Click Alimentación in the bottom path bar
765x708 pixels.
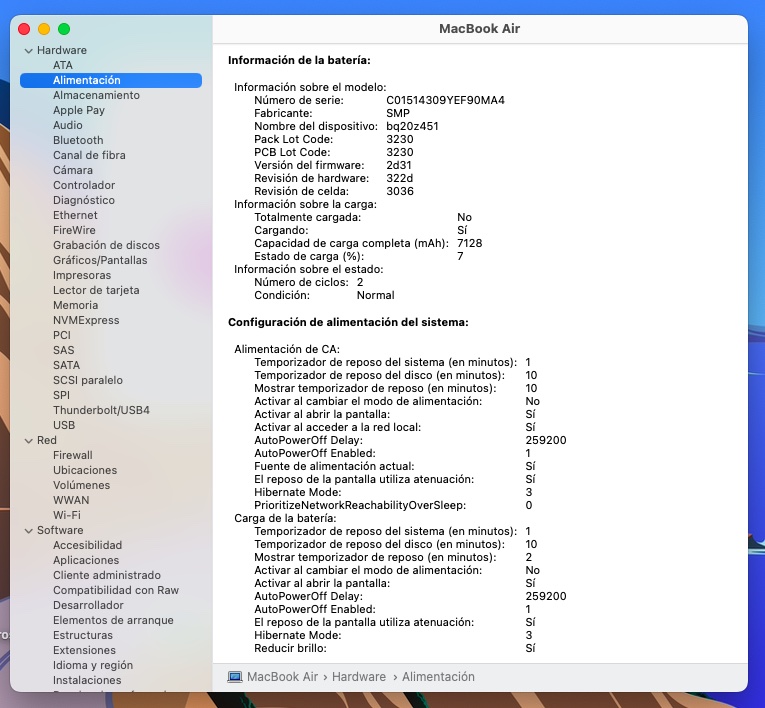(438, 677)
